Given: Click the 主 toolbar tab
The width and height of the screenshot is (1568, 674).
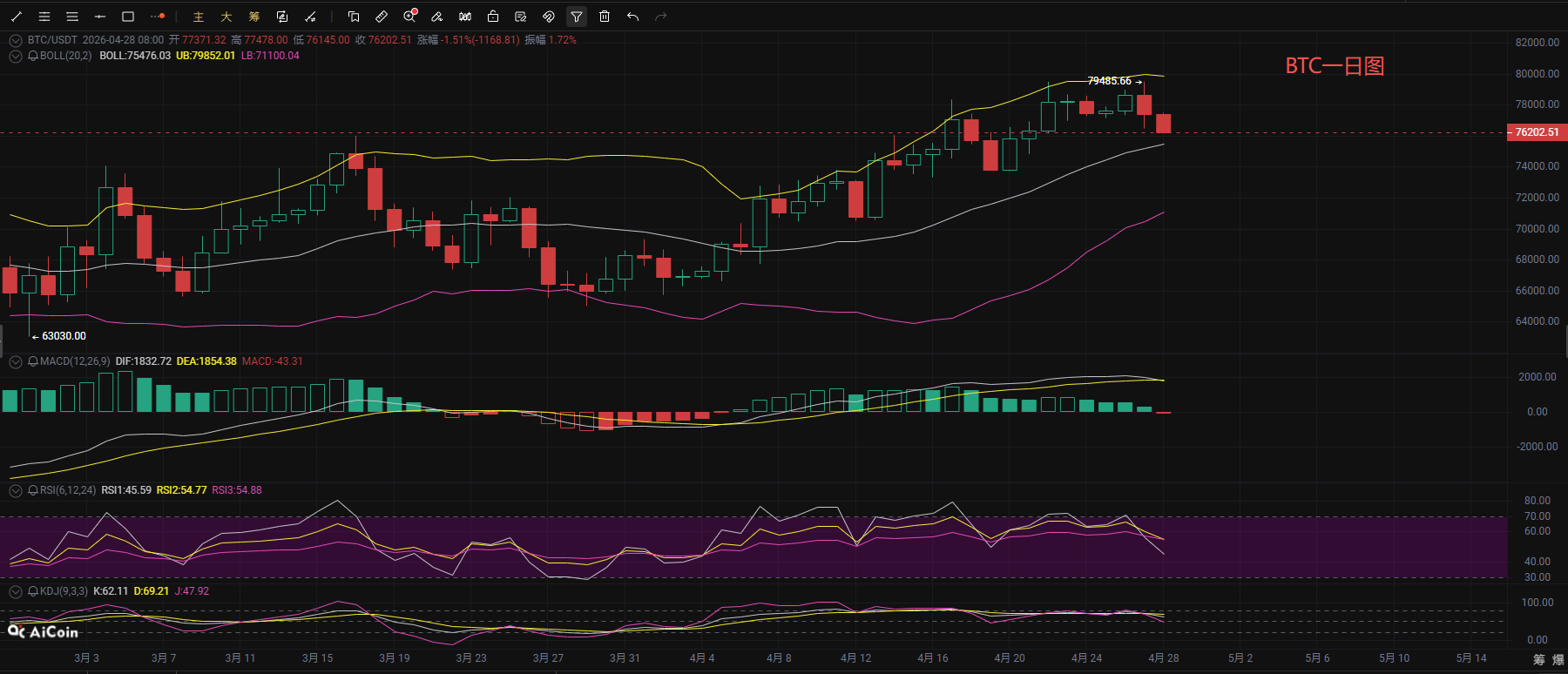Looking at the screenshot, I should (199, 17).
